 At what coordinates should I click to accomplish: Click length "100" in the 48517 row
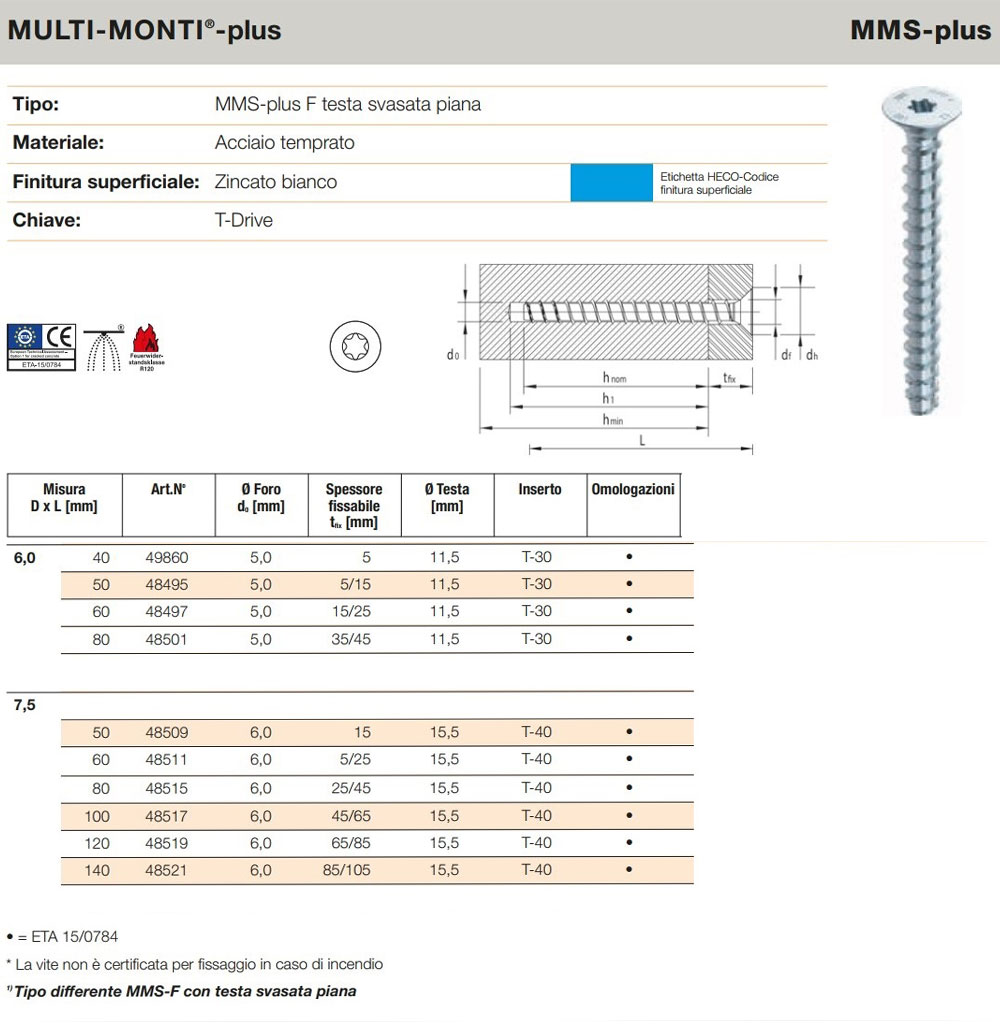point(97,816)
